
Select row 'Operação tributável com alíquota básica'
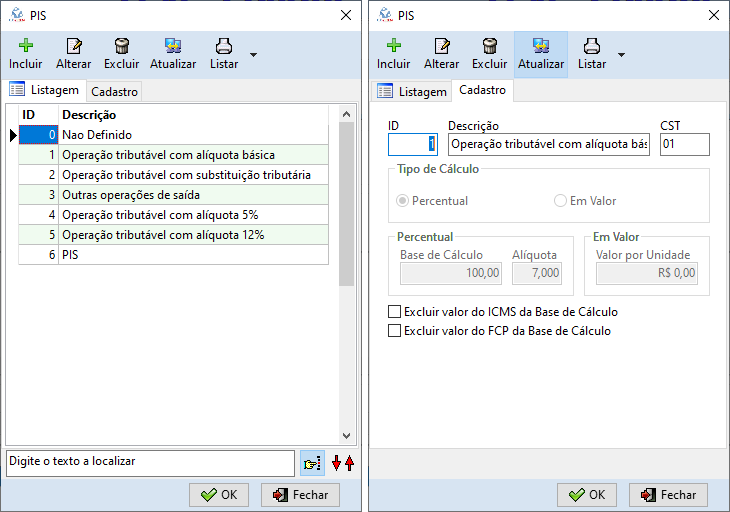point(173,155)
